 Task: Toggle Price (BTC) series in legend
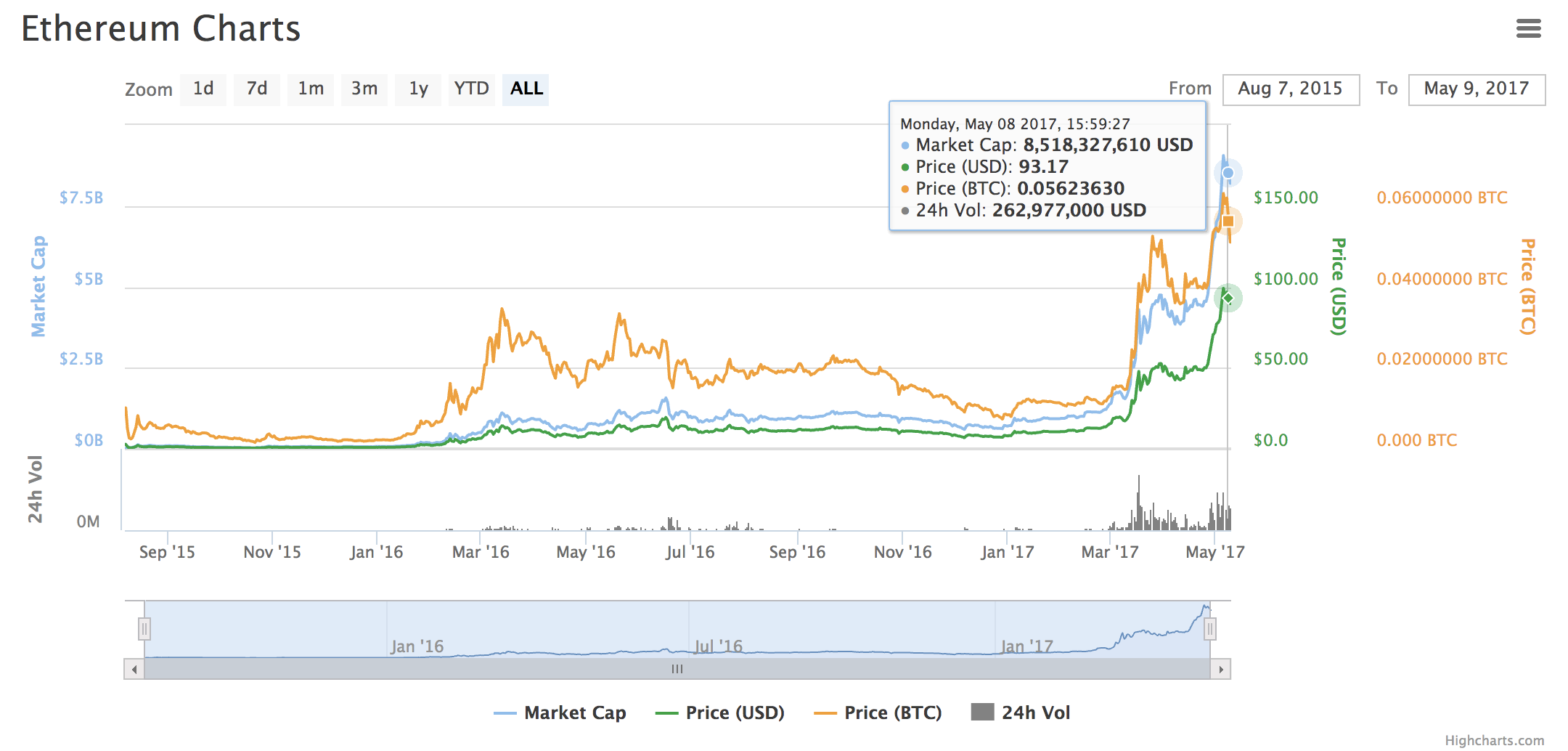pyautogui.click(x=878, y=713)
